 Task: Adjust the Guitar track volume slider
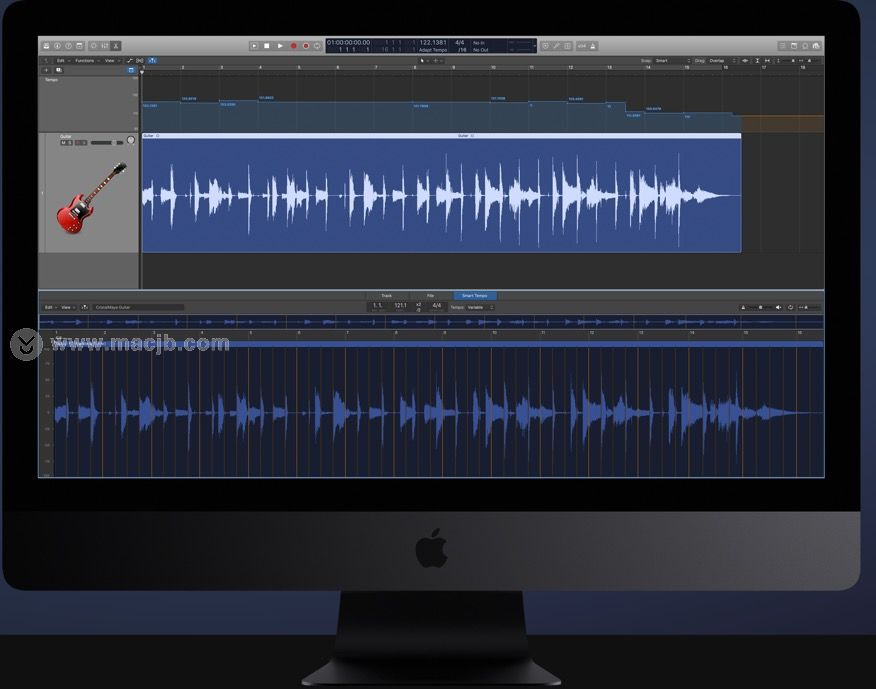click(107, 143)
